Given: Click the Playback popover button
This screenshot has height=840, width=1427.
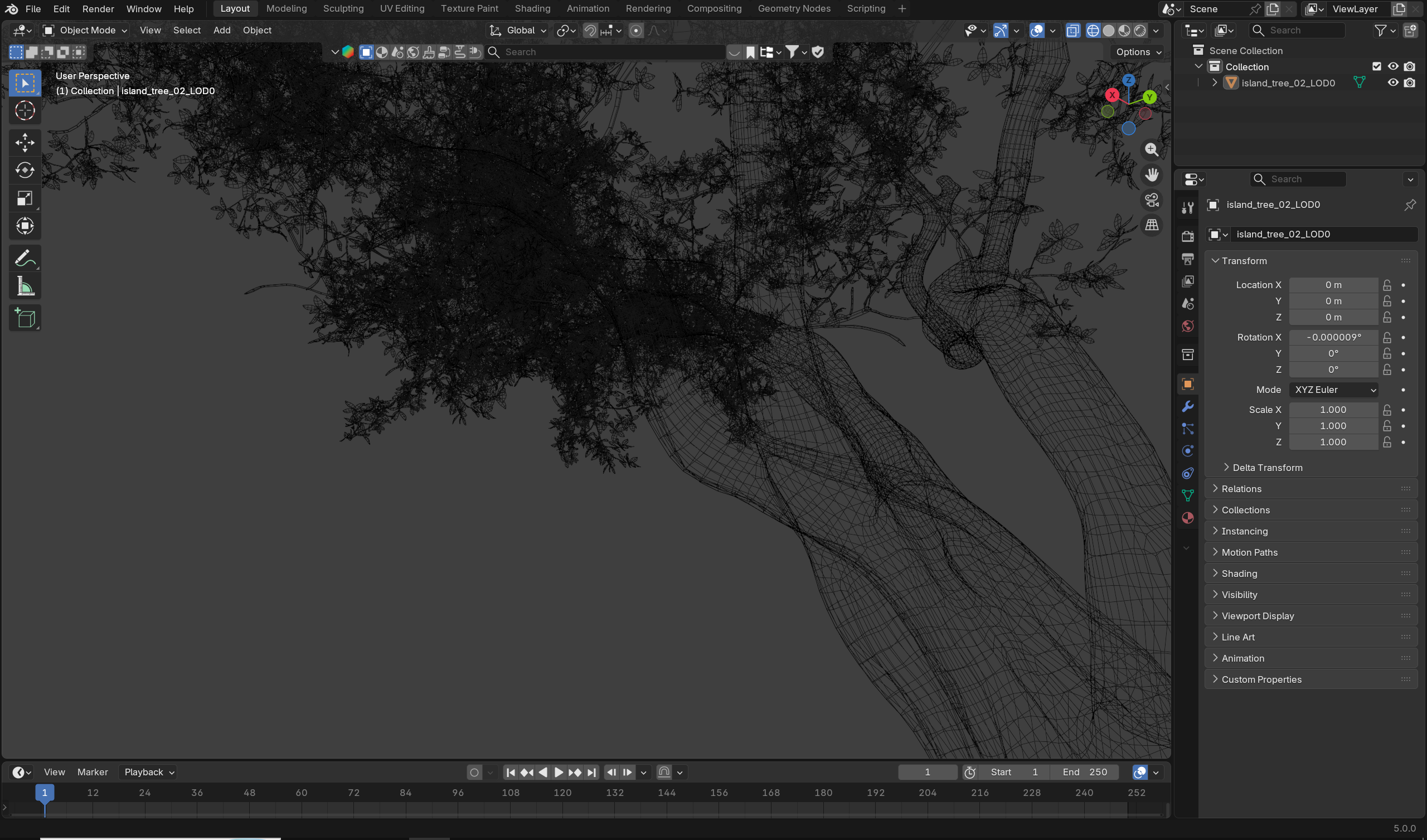Looking at the screenshot, I should point(149,772).
